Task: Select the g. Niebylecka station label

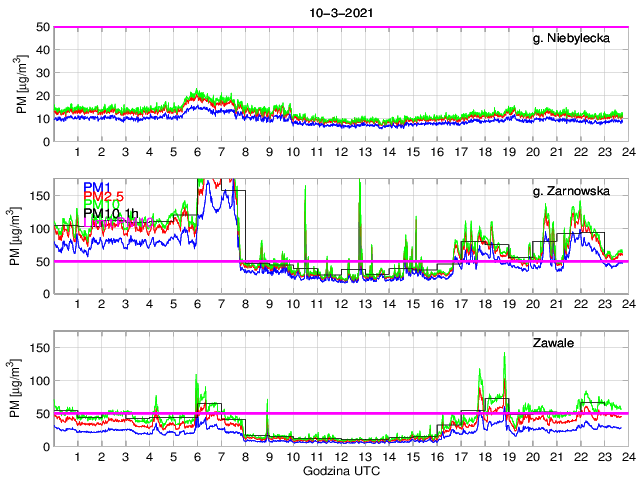Action: coord(571,38)
